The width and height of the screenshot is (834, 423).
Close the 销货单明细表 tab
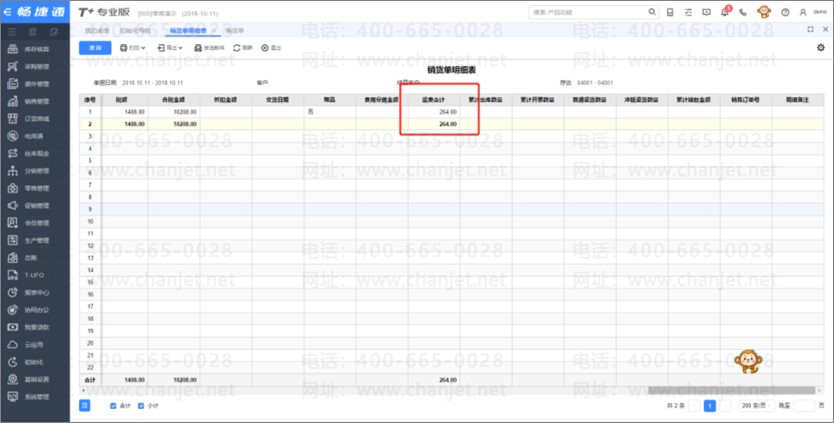click(214, 31)
